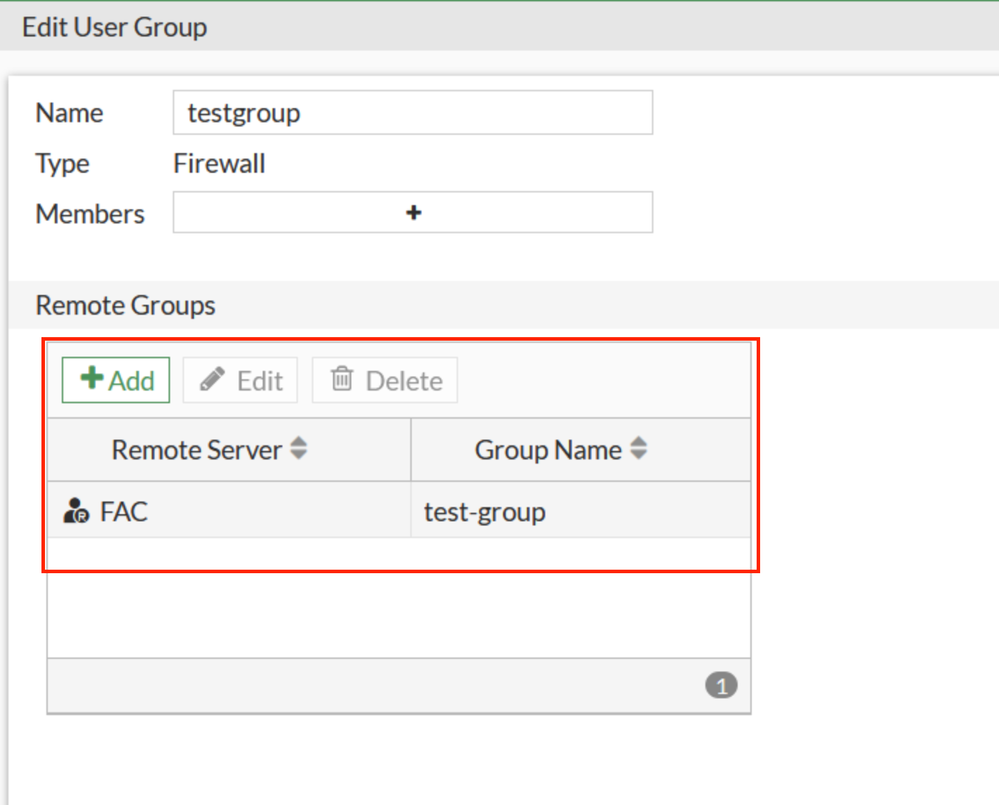Click the Group Name column header text
This screenshot has height=805, width=999.
coord(548,450)
